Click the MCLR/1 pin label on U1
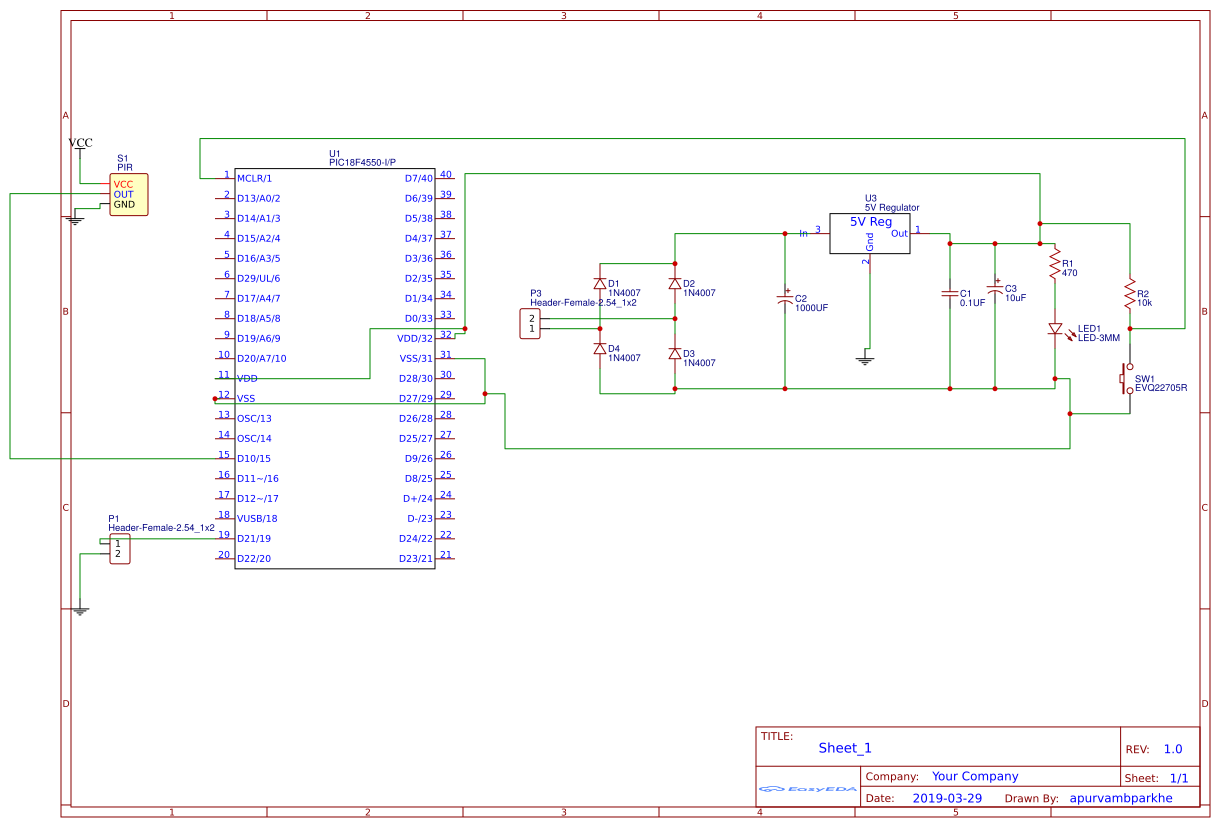 pos(254,178)
